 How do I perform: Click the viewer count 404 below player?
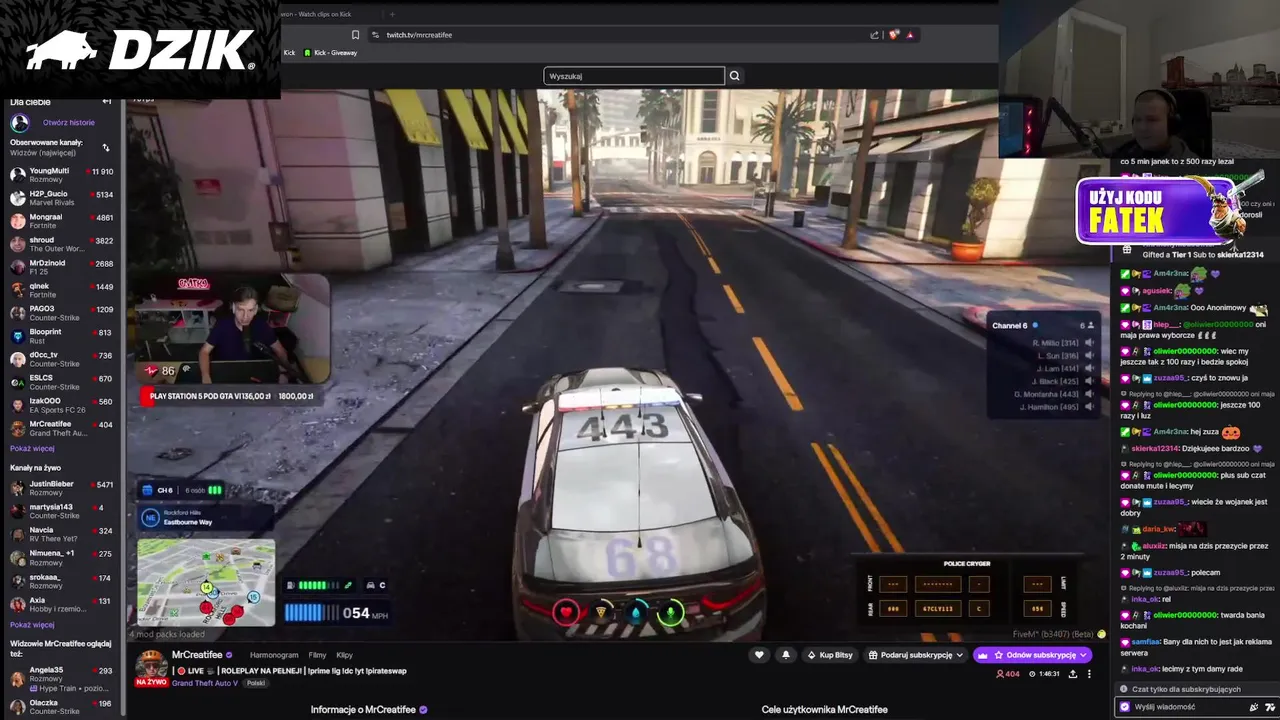[1008, 674]
